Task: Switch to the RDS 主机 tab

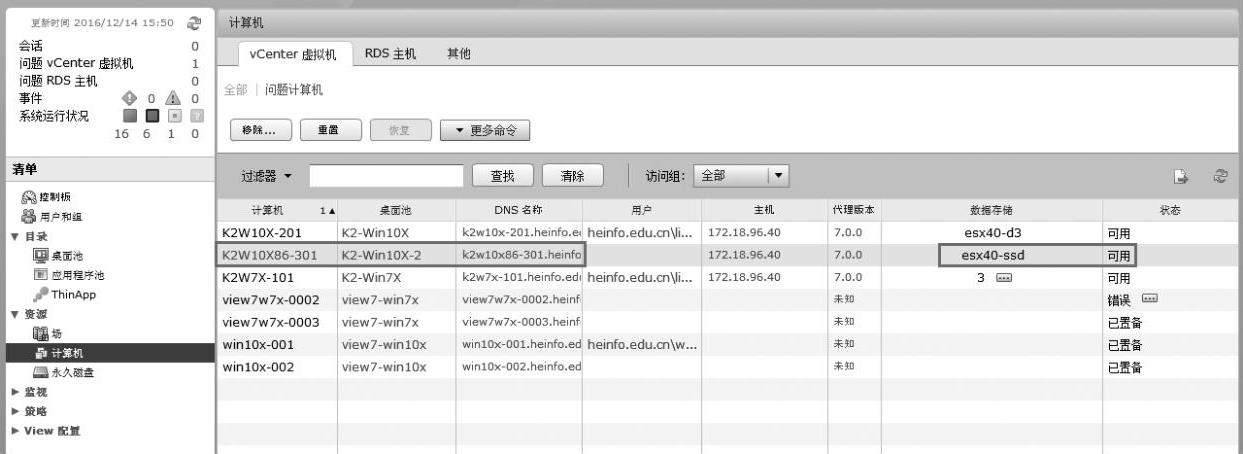Action: coord(390,53)
